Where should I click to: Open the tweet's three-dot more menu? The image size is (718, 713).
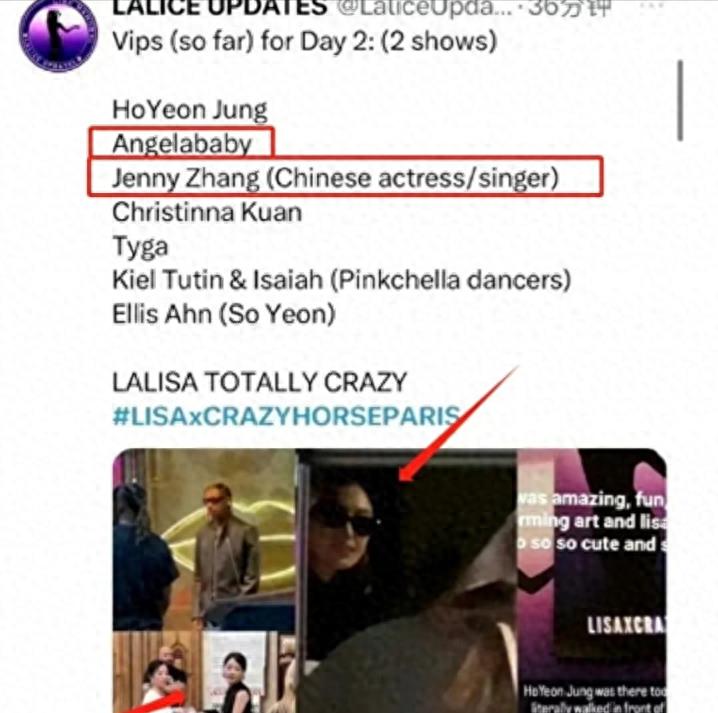pos(653,5)
